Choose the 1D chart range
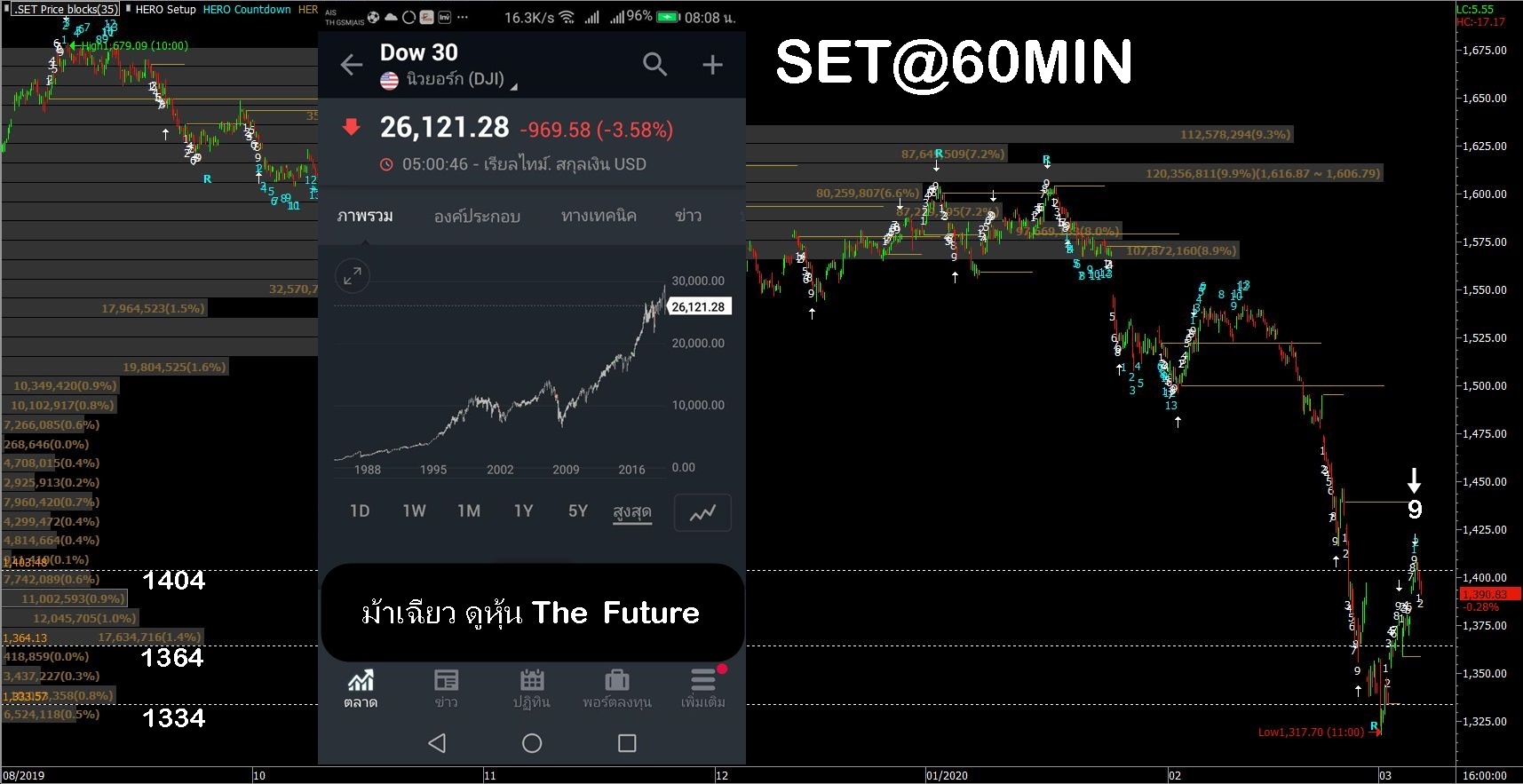The width and height of the screenshot is (1523, 784). tap(360, 511)
